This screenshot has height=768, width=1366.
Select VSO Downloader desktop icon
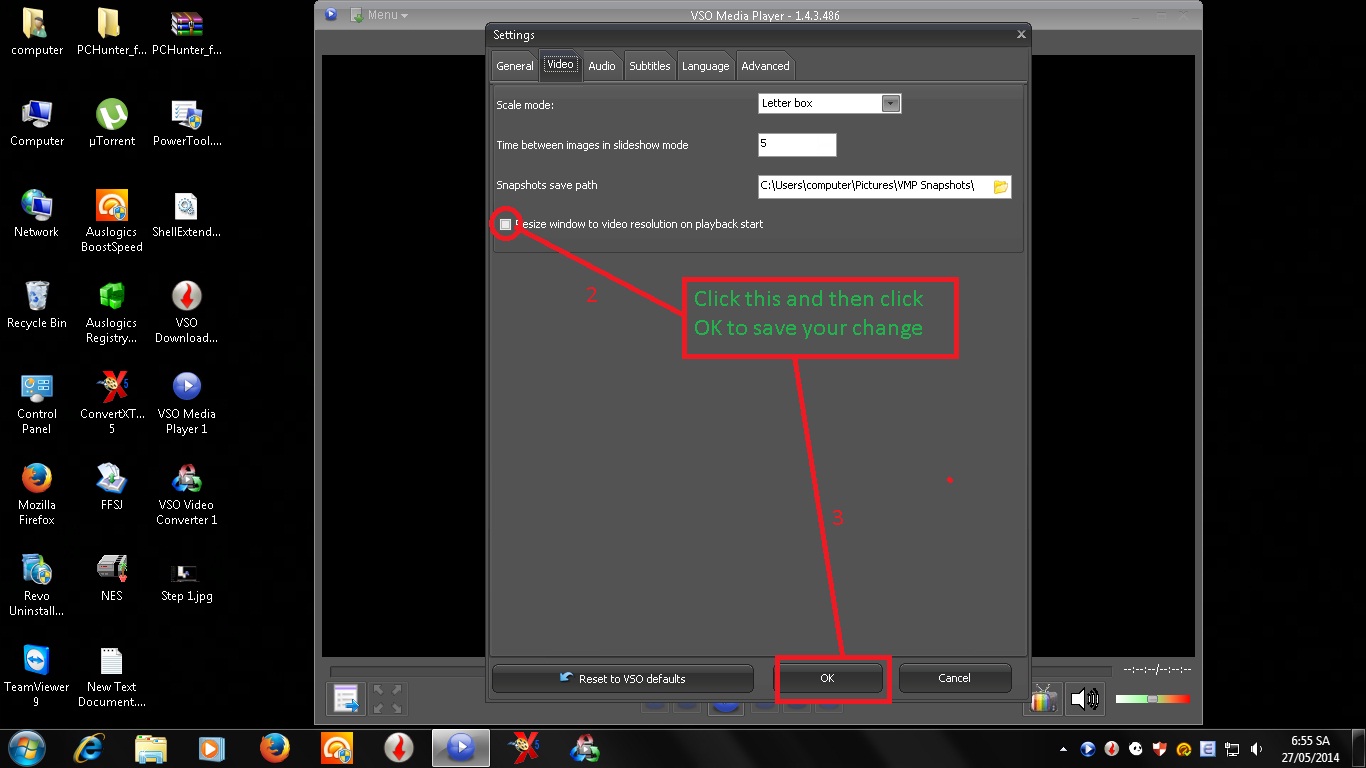(x=186, y=312)
